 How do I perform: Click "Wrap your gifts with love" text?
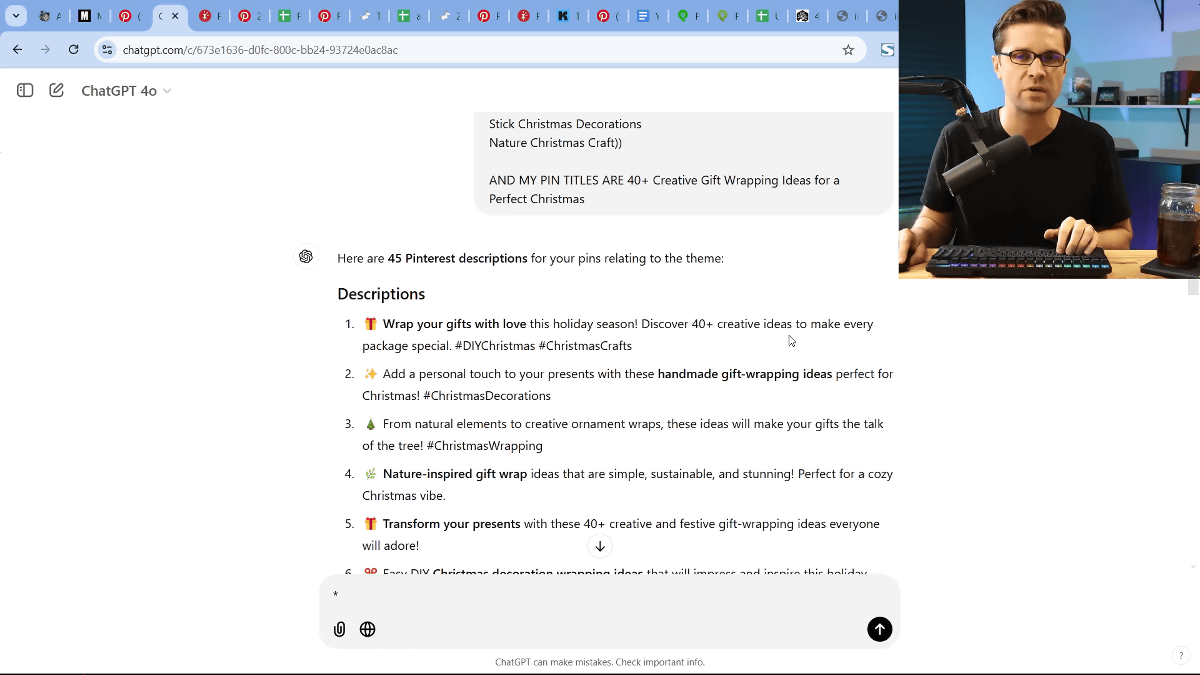pyautogui.click(x=454, y=324)
